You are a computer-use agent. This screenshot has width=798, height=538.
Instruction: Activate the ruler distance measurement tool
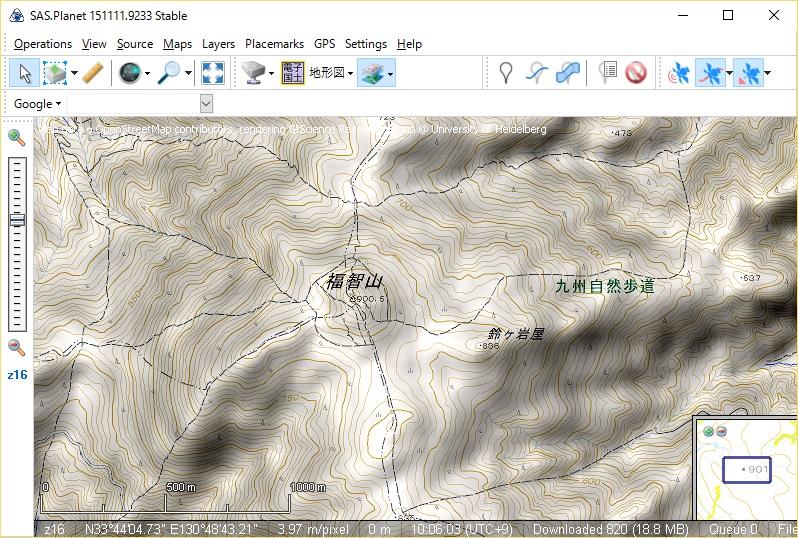click(x=93, y=73)
